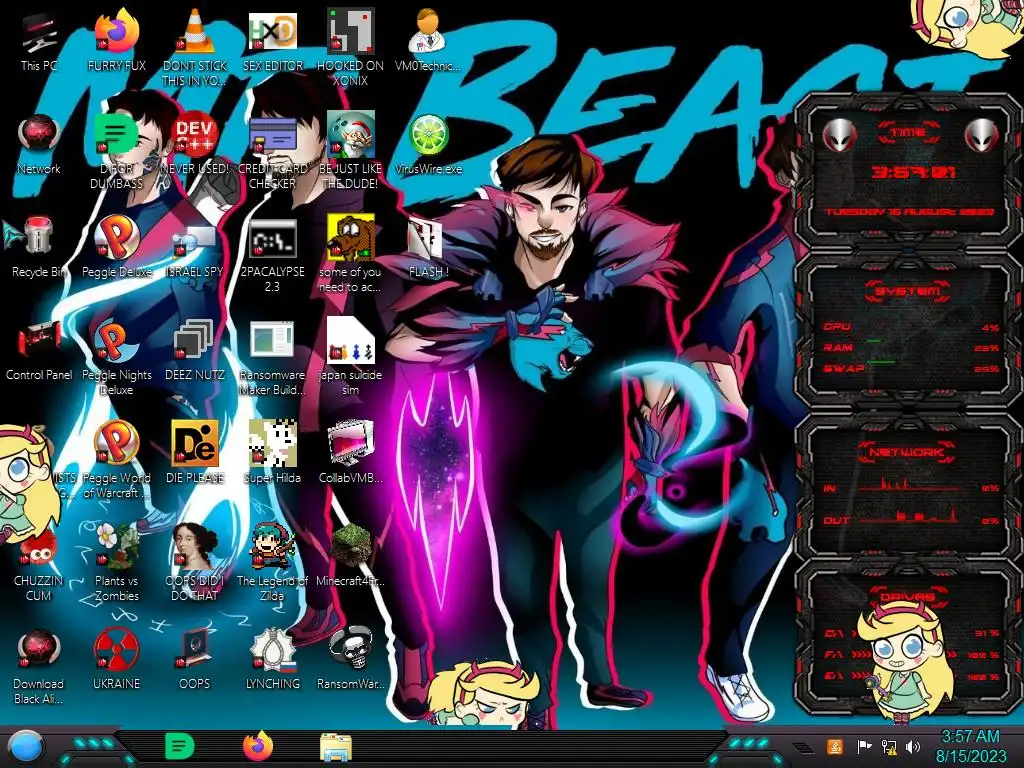Open the taskbar clock showing 3:57 AM

point(970,746)
